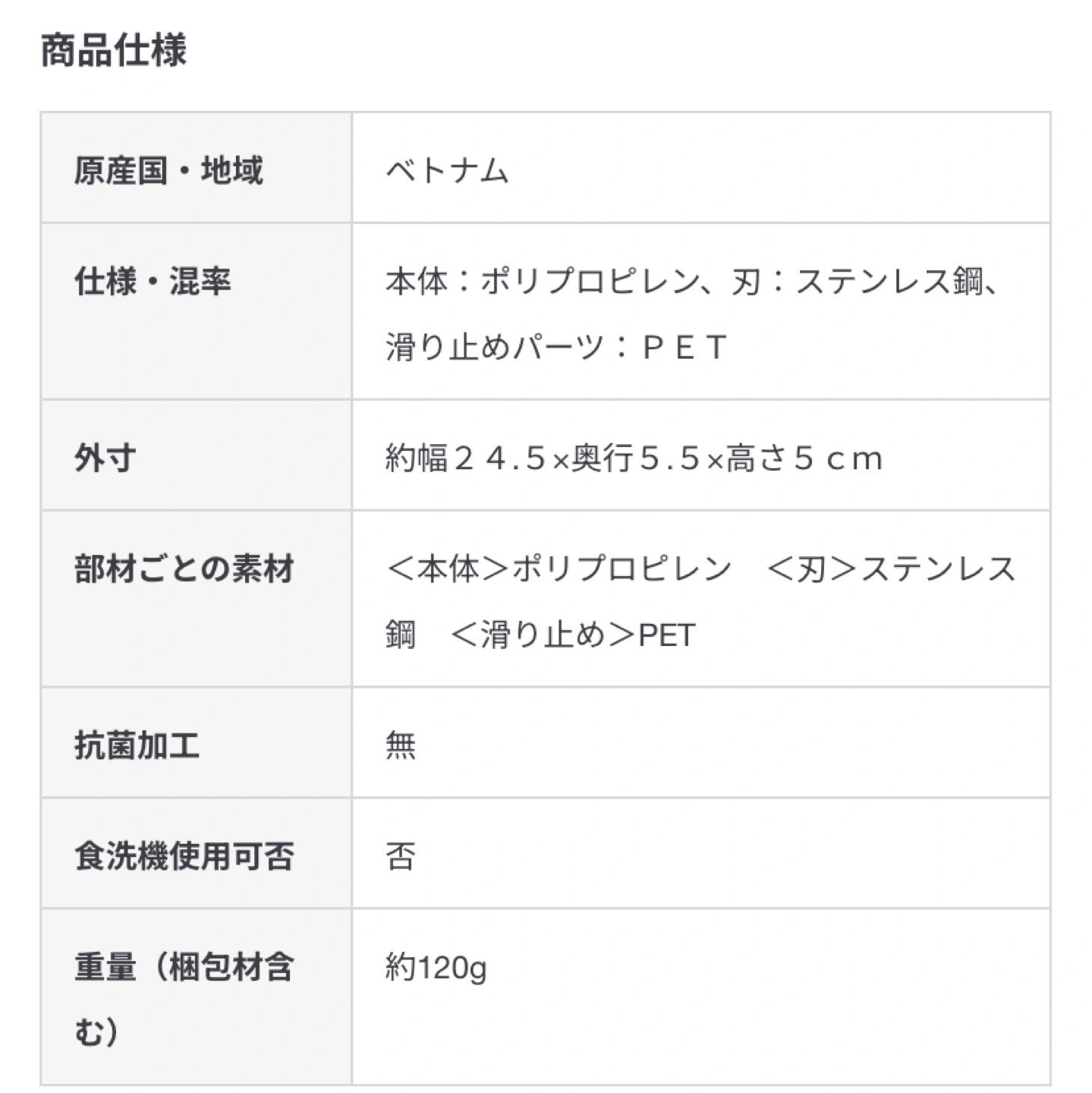Click the 約幅24.5×奥行5.5×高さ5cm dimensions value
1092x1093 pixels.
point(634,458)
